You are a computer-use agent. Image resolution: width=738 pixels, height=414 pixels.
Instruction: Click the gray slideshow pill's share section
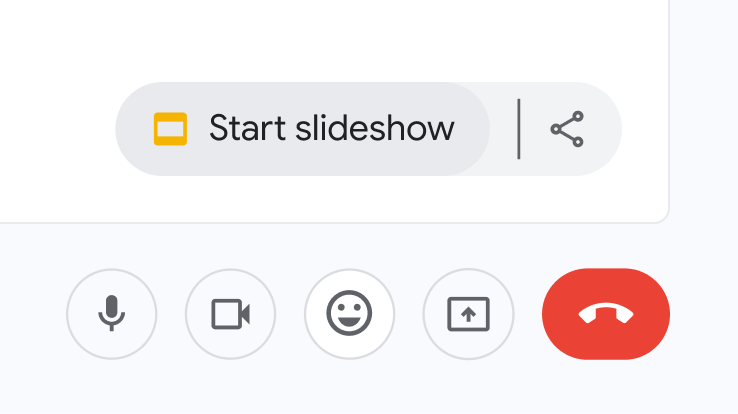pyautogui.click(x=567, y=129)
